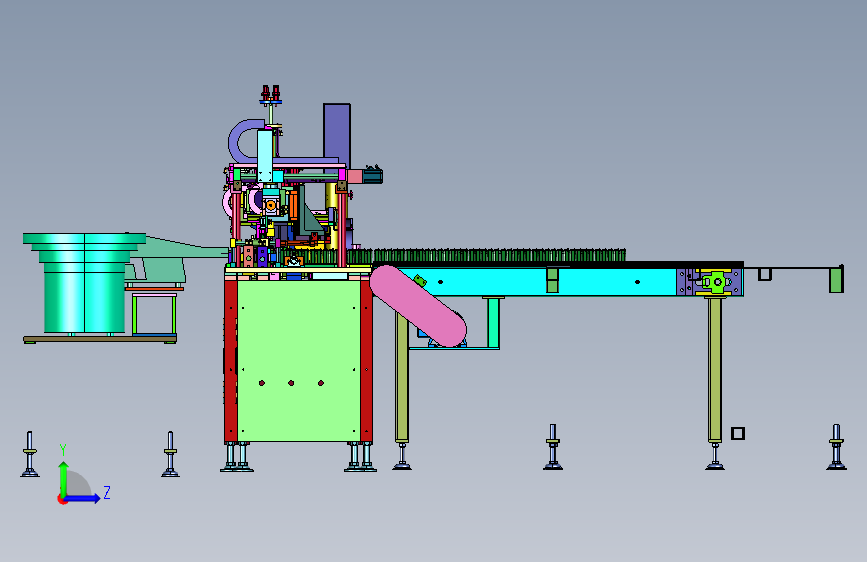Select the green bracket at far right rail end
This screenshot has width=867, height=562.
pyautogui.click(x=837, y=279)
